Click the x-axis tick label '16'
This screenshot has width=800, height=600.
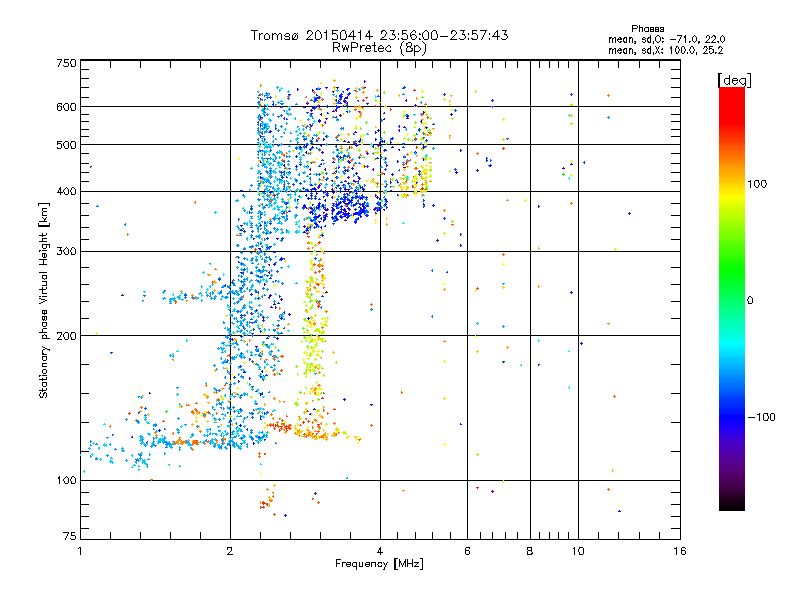[x=680, y=551]
